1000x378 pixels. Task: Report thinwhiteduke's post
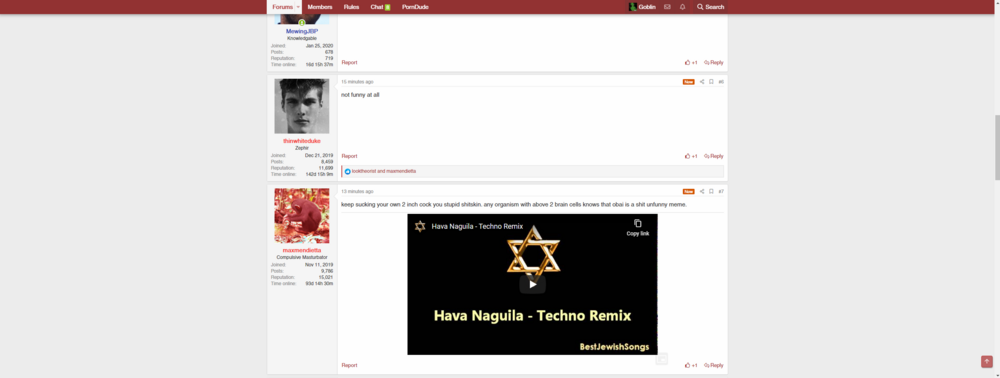coord(349,156)
